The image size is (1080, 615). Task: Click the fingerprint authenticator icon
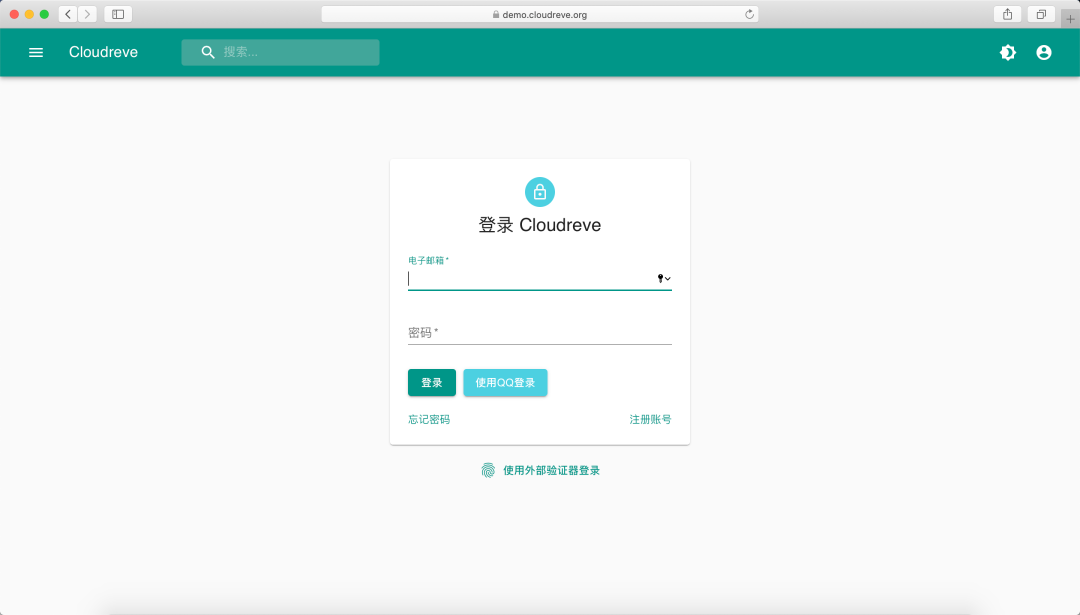tap(488, 470)
